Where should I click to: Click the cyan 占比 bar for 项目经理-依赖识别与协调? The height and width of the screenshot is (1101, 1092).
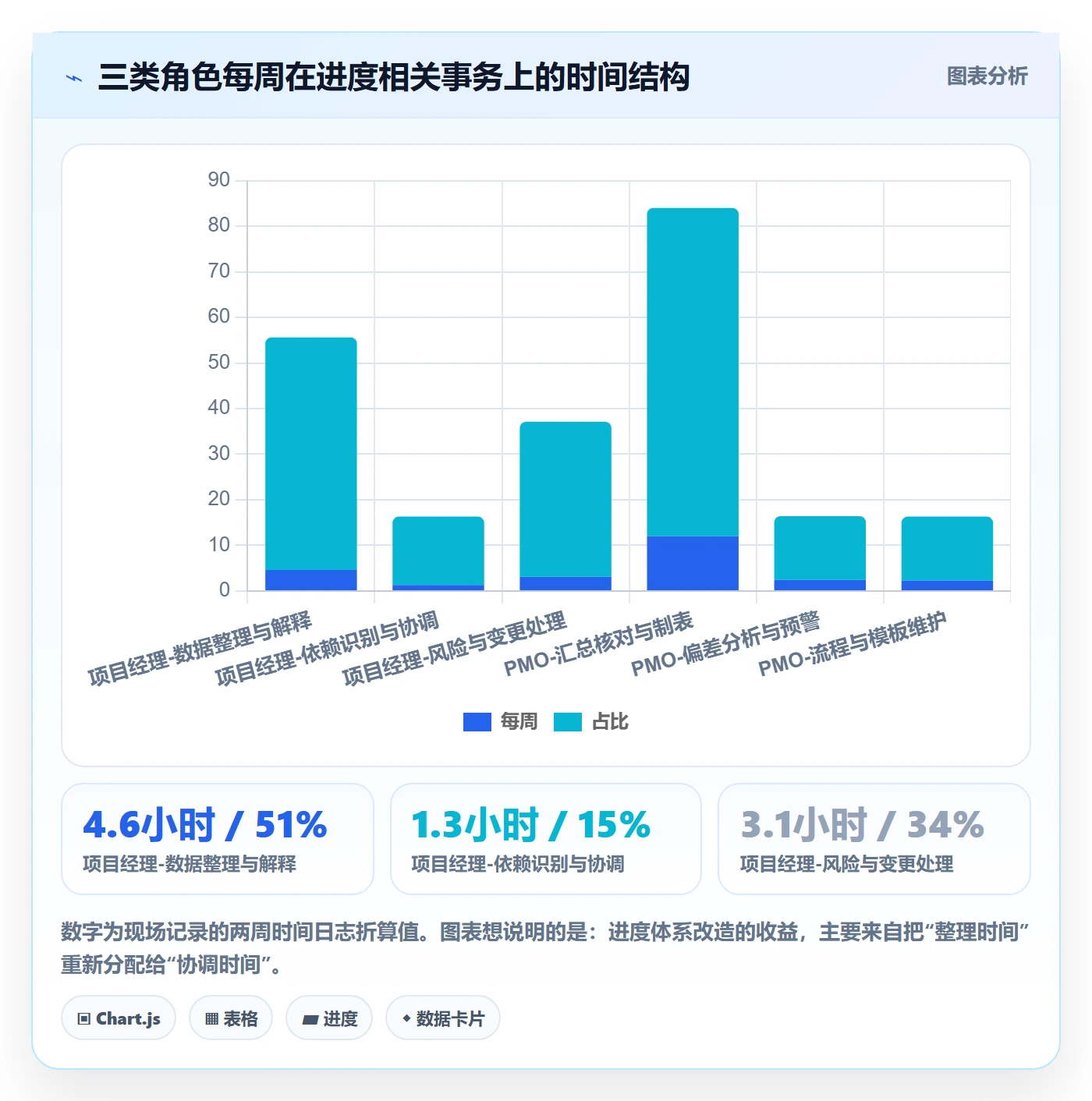[438, 550]
